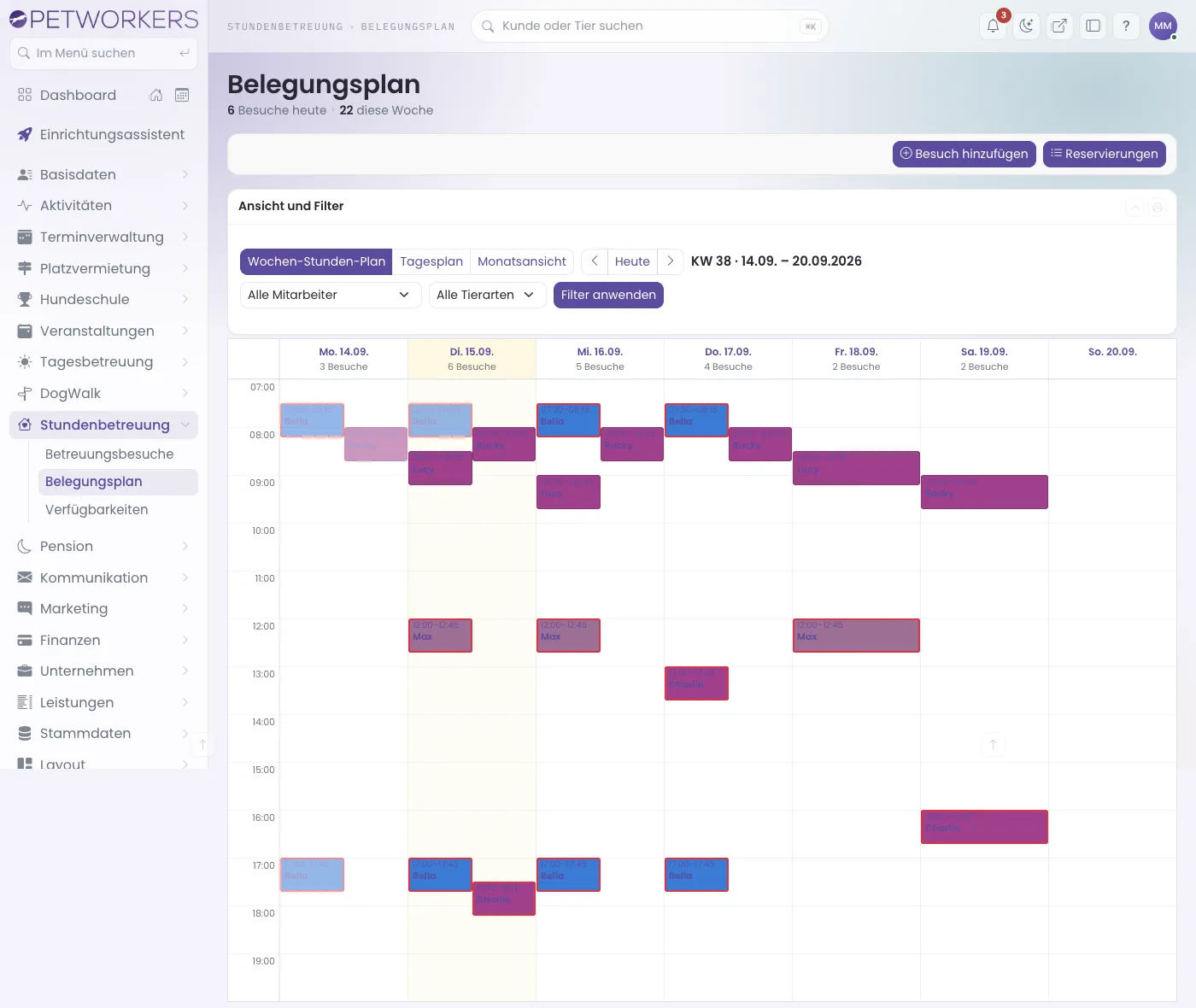This screenshot has height=1008, width=1196.
Task: Open Charlie visit on Sa. 19.09.
Action: point(984,827)
